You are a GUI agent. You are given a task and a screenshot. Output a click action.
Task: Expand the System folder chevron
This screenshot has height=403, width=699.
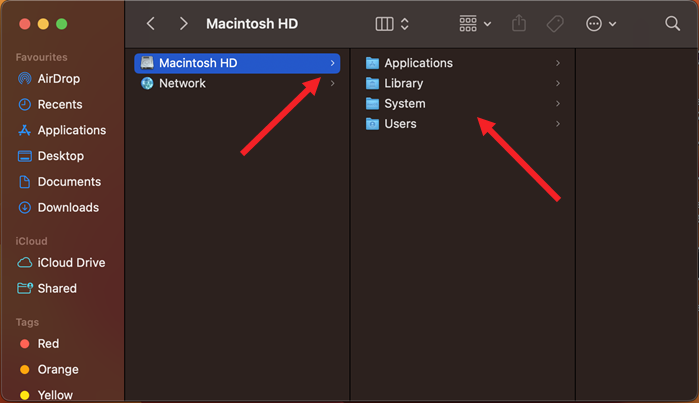click(x=558, y=103)
